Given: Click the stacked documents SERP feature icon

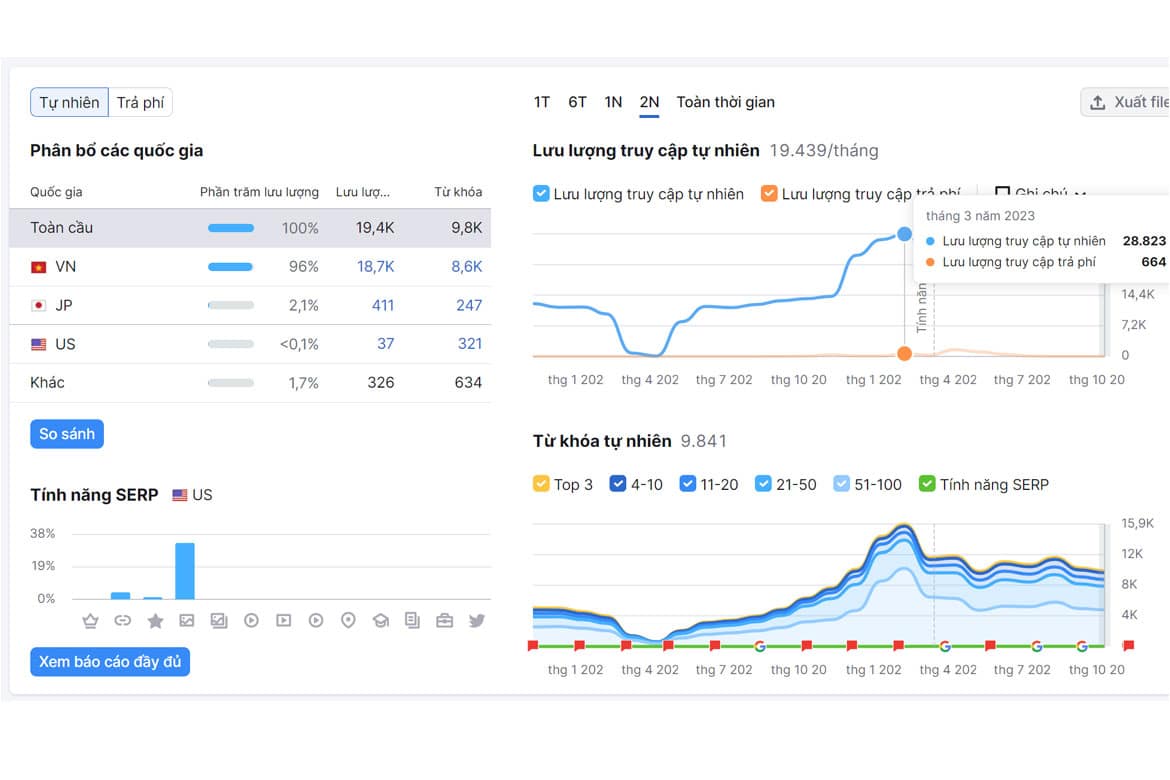Looking at the screenshot, I should pyautogui.click(x=412, y=620).
